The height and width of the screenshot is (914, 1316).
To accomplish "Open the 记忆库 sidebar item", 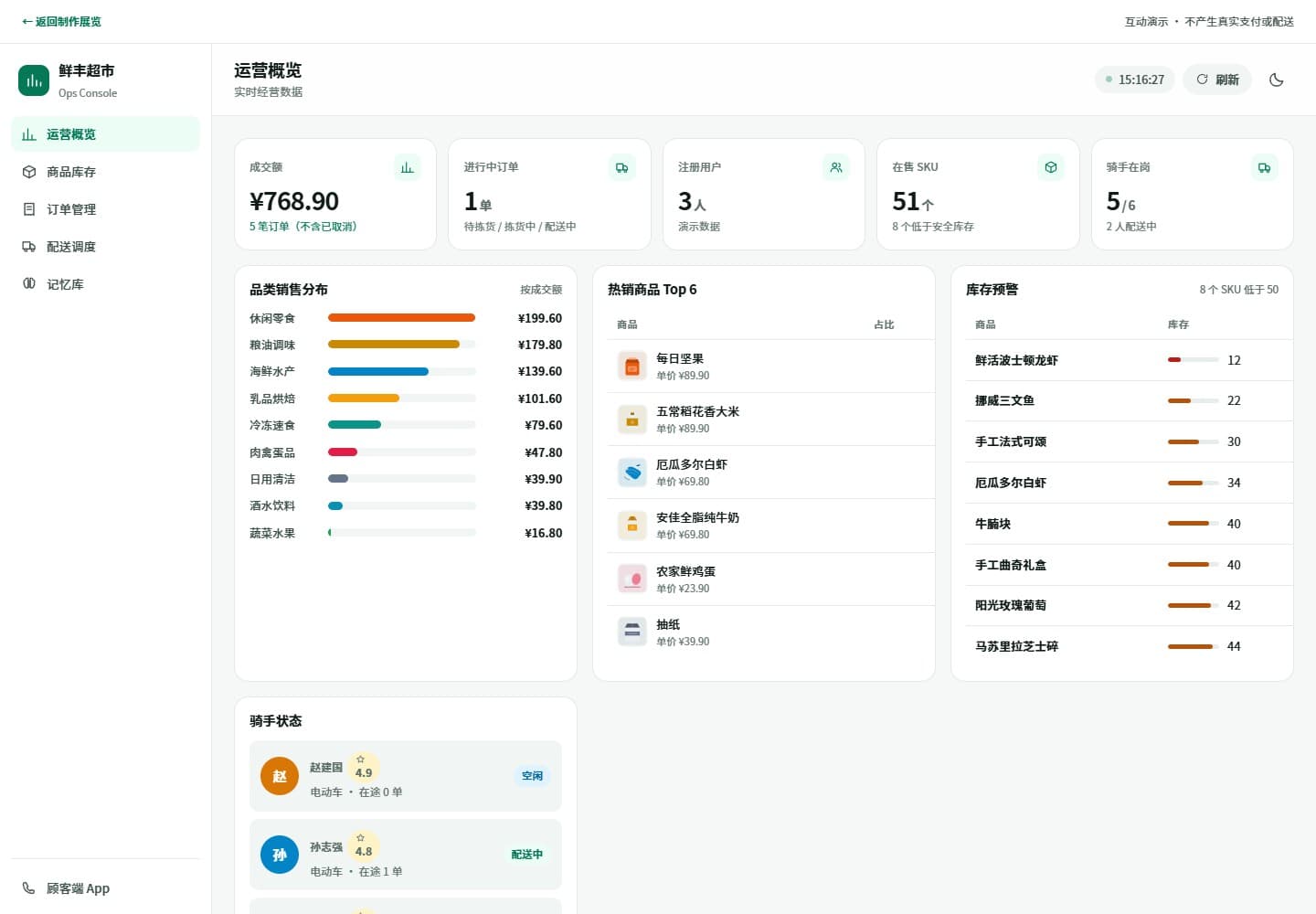I will (x=105, y=284).
